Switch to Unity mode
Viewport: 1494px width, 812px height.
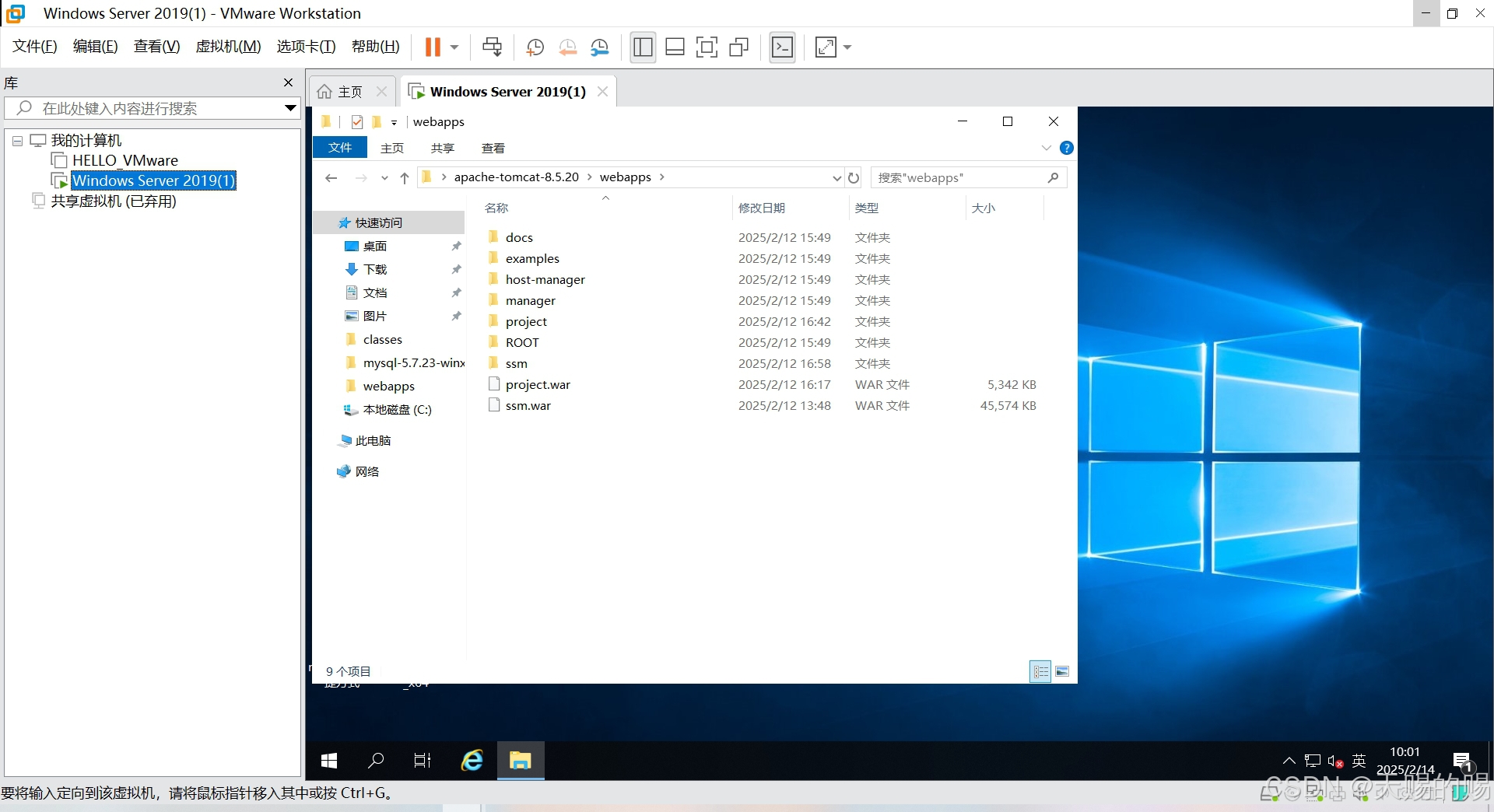pos(738,47)
